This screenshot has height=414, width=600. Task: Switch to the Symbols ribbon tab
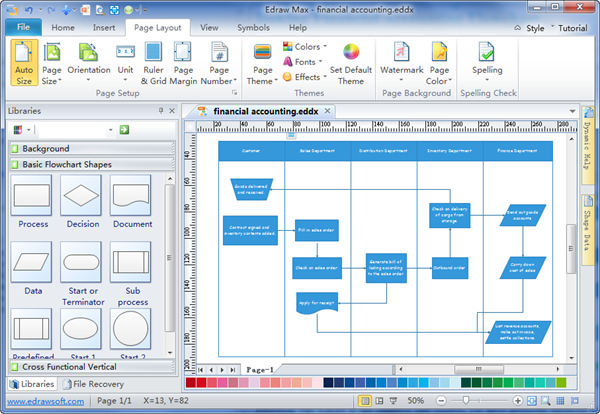click(x=252, y=27)
